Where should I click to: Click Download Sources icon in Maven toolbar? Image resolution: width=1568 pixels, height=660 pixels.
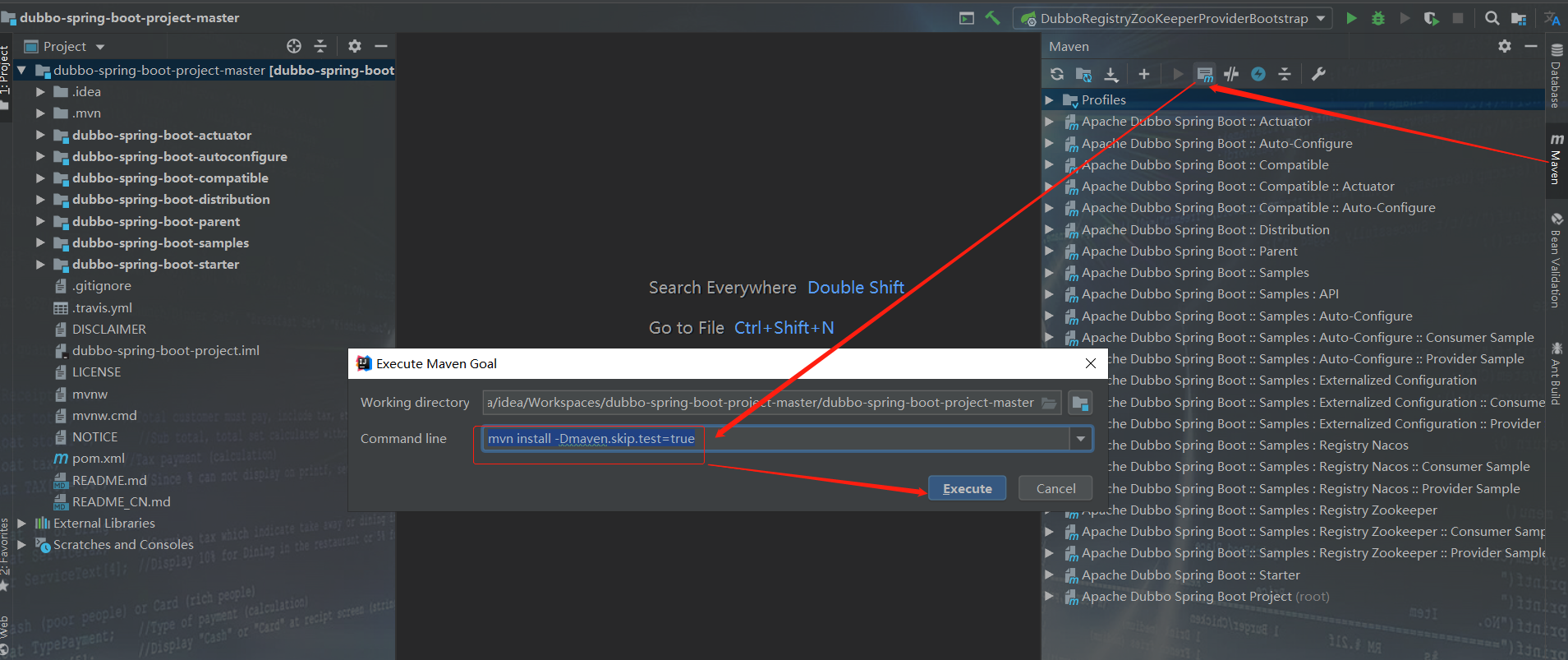click(x=1111, y=74)
